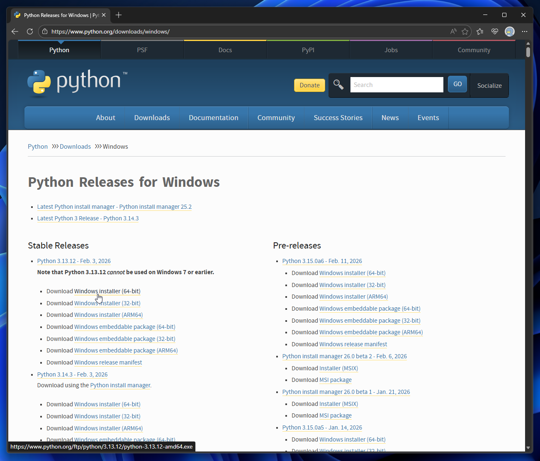
Task: Download 3.13.12 Windows installer (32-bit)
Action: click(x=107, y=303)
